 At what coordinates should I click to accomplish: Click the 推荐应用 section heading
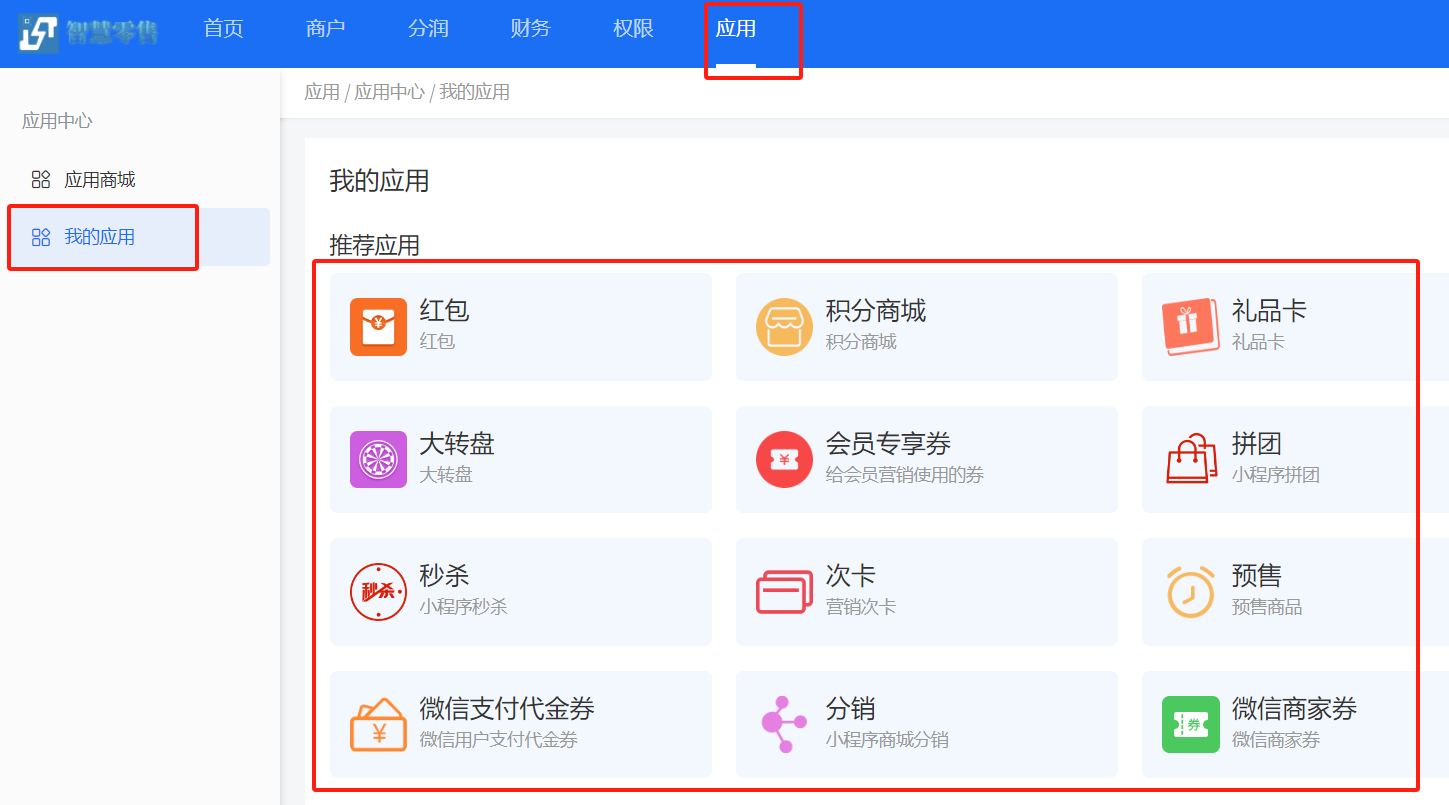click(x=375, y=245)
